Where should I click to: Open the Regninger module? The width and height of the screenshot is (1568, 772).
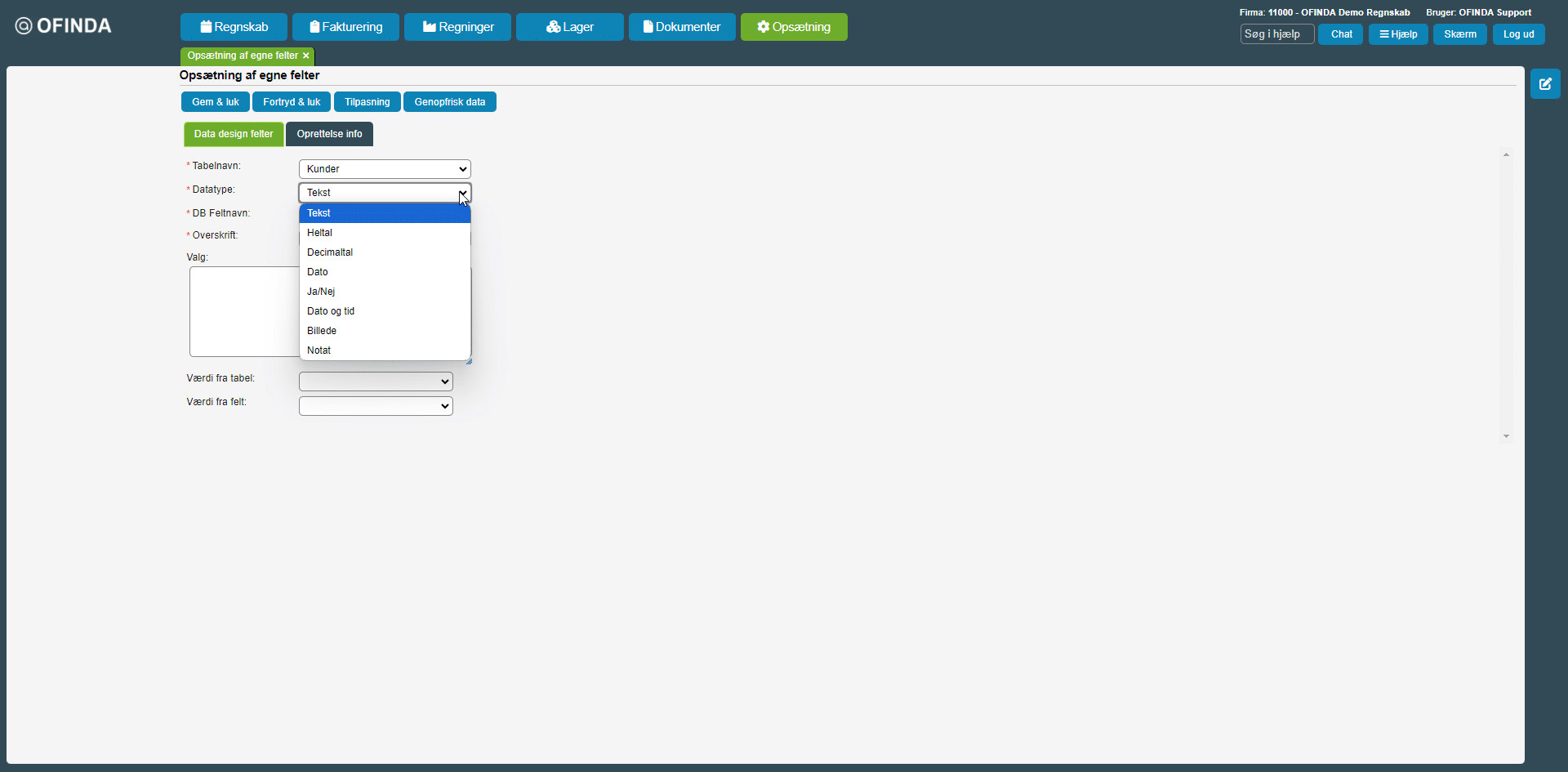tap(457, 27)
